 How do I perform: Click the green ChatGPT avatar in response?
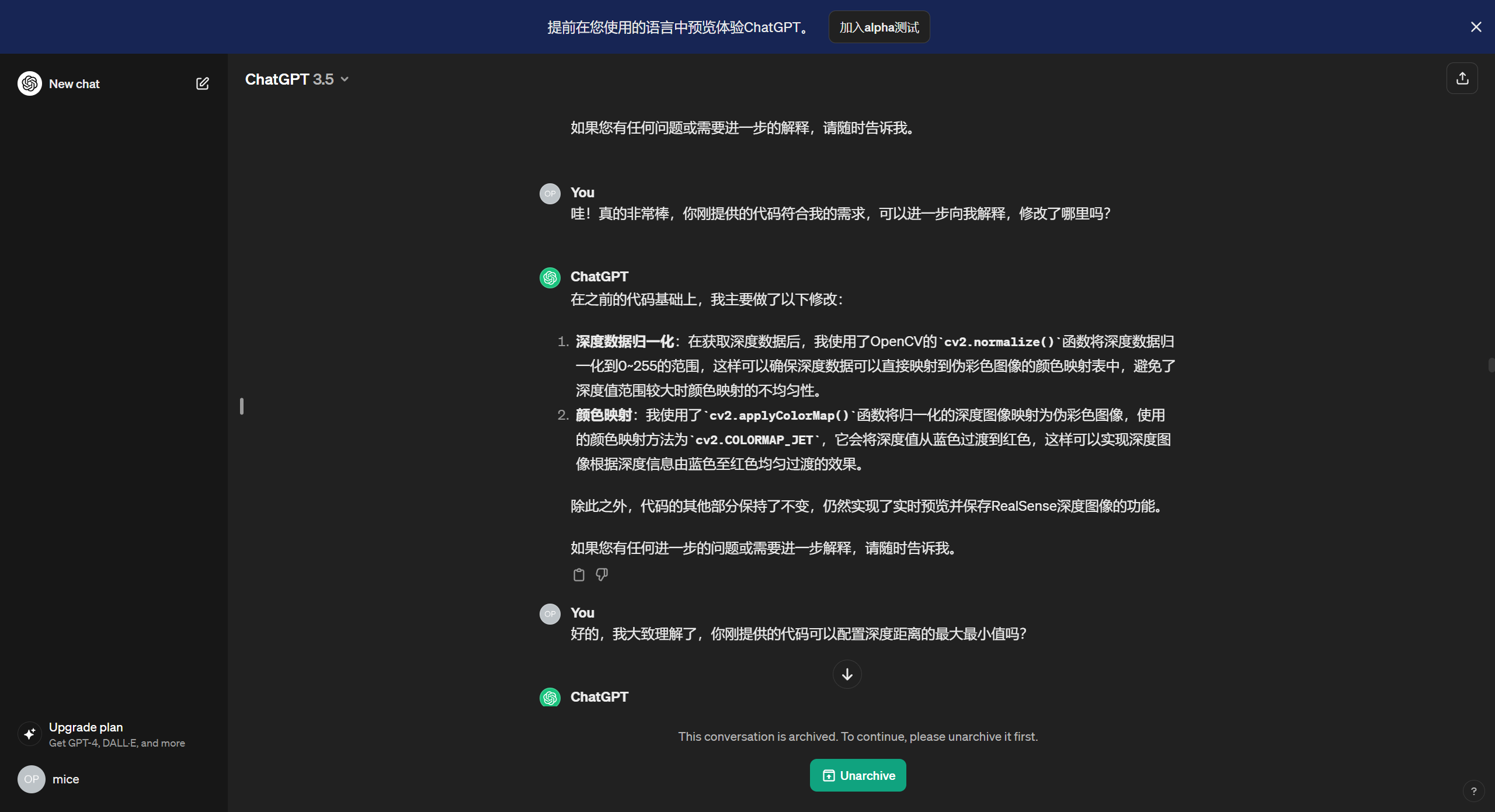click(550, 277)
